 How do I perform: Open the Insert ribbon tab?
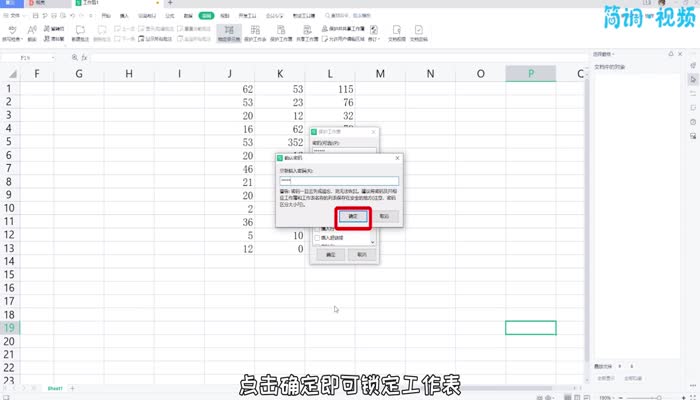(x=124, y=17)
